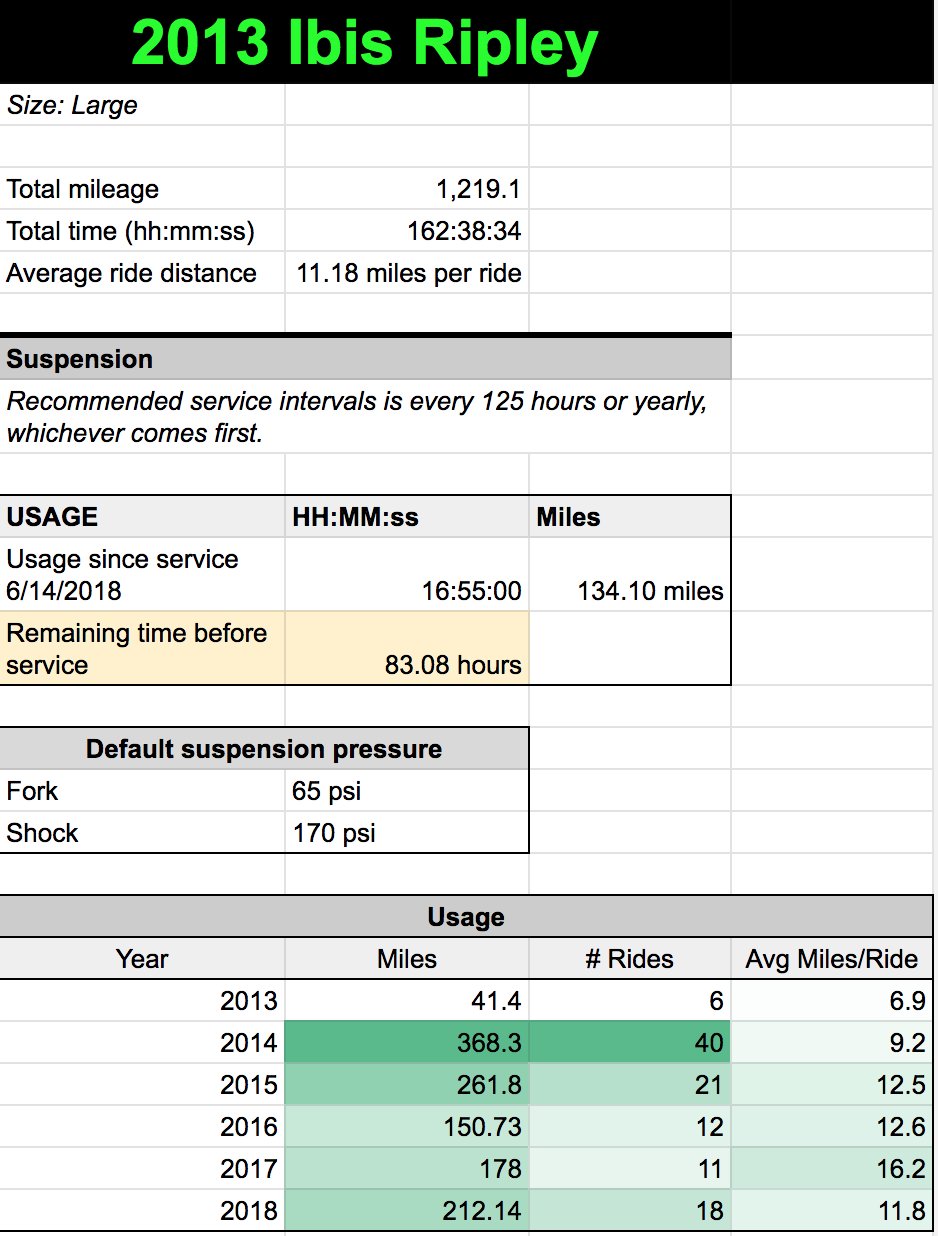Viewport: 938px width, 1236px height.
Task: Click the "11.18 miles per ride" cell
Action: (407, 273)
